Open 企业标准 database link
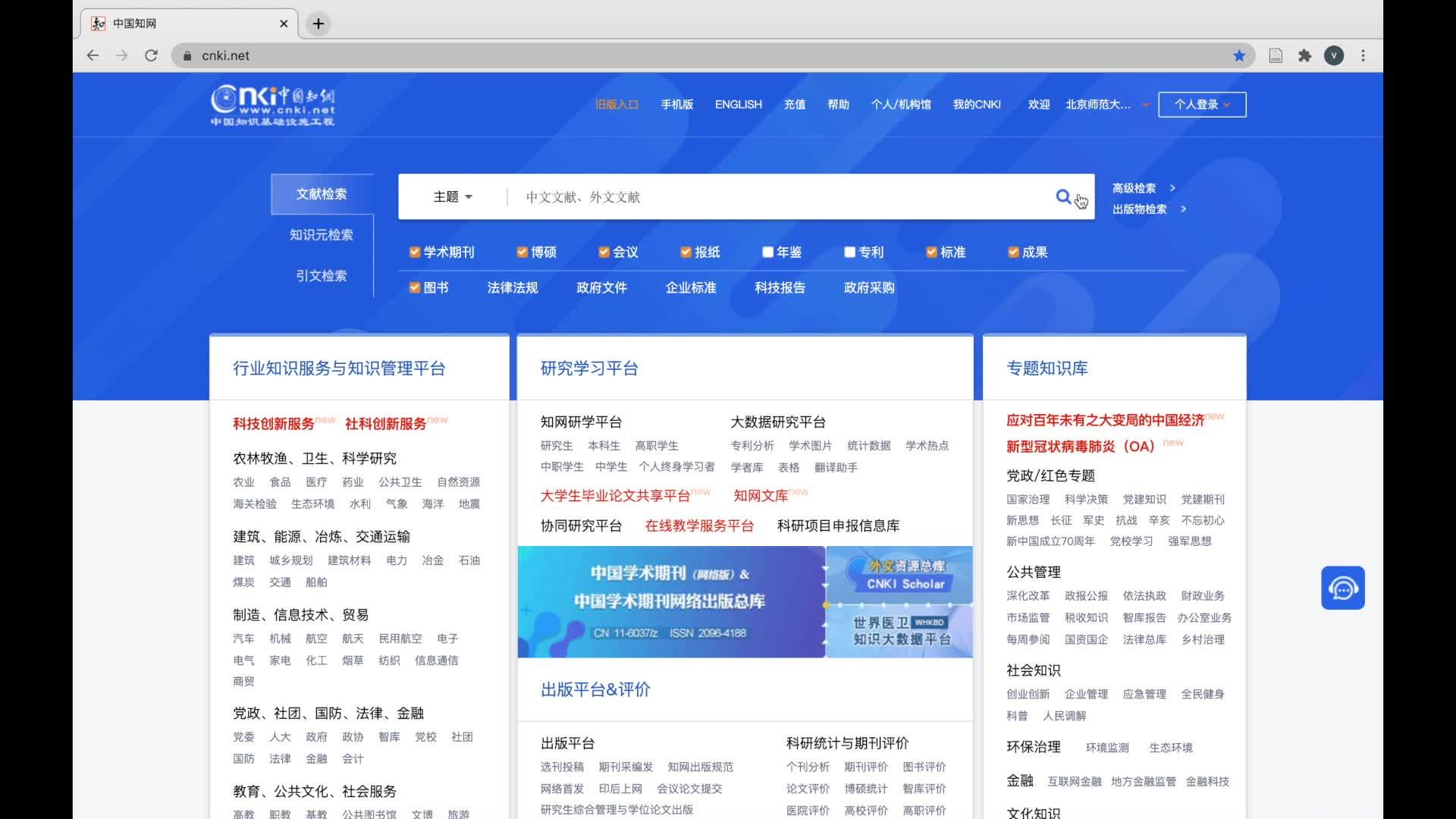 (691, 287)
